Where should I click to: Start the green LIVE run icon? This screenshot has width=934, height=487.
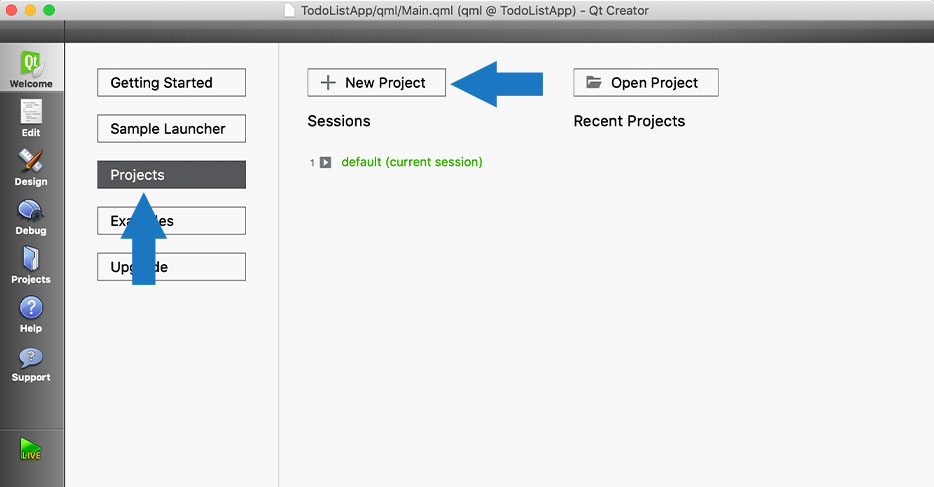[30, 449]
